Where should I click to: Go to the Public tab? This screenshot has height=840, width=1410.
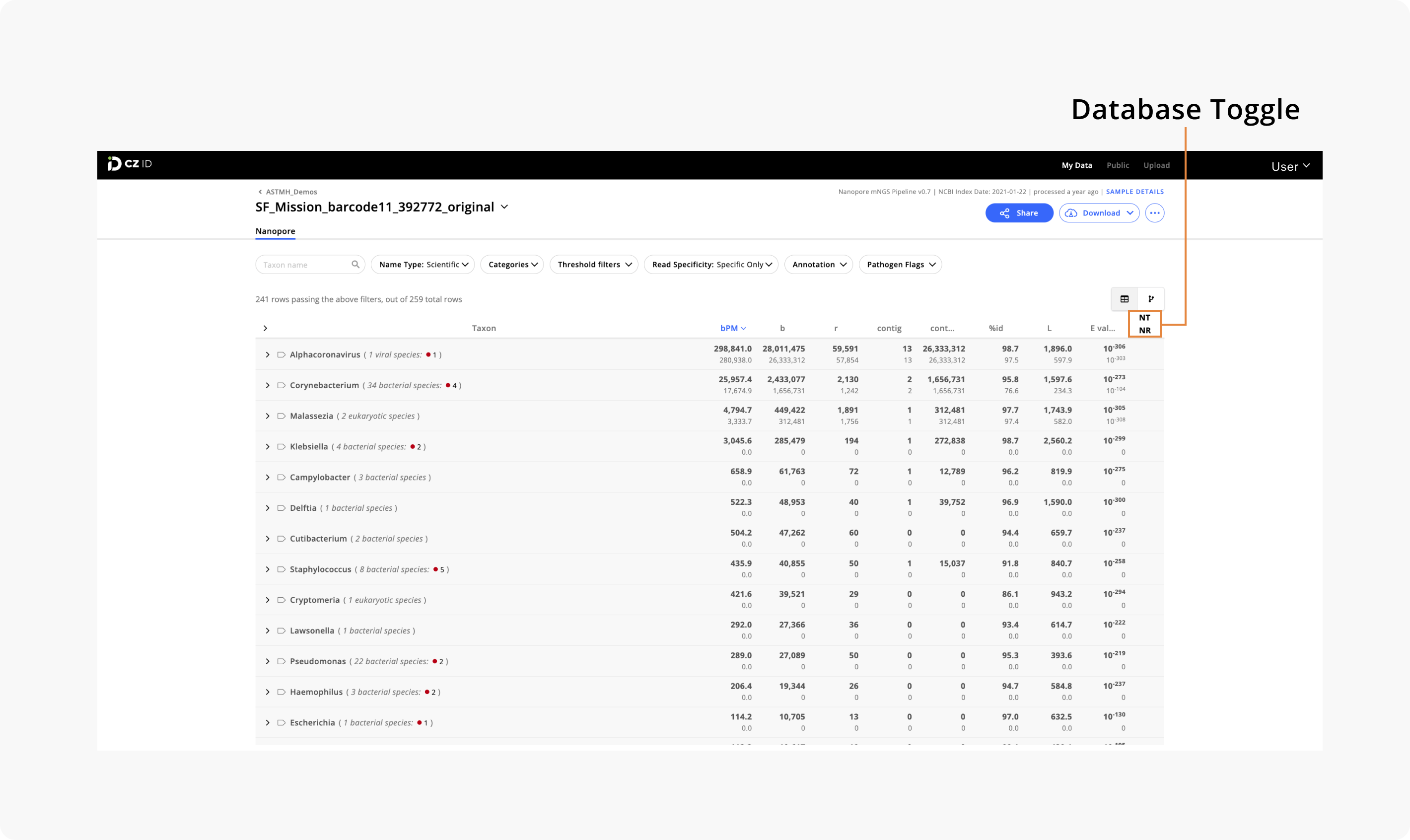(1118, 165)
